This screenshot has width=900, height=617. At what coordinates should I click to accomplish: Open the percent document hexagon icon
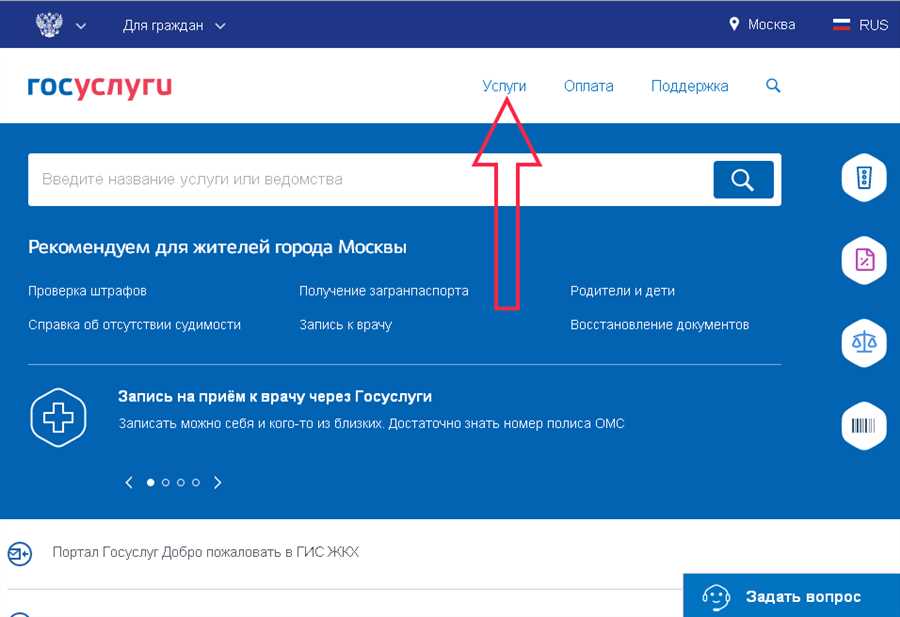[x=864, y=260]
